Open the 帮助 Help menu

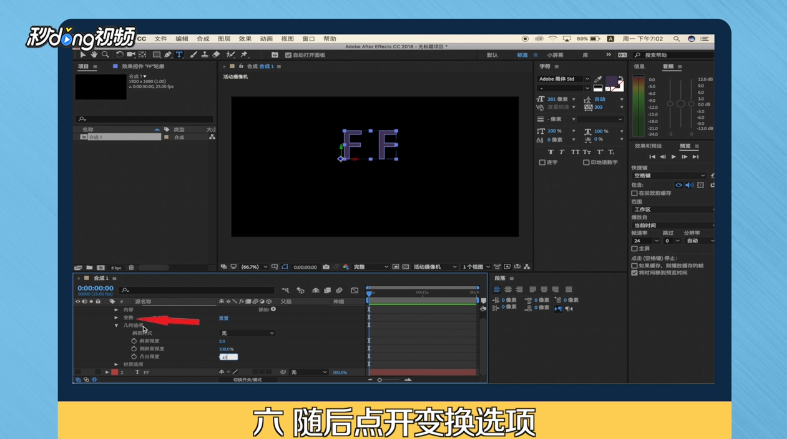click(330, 39)
